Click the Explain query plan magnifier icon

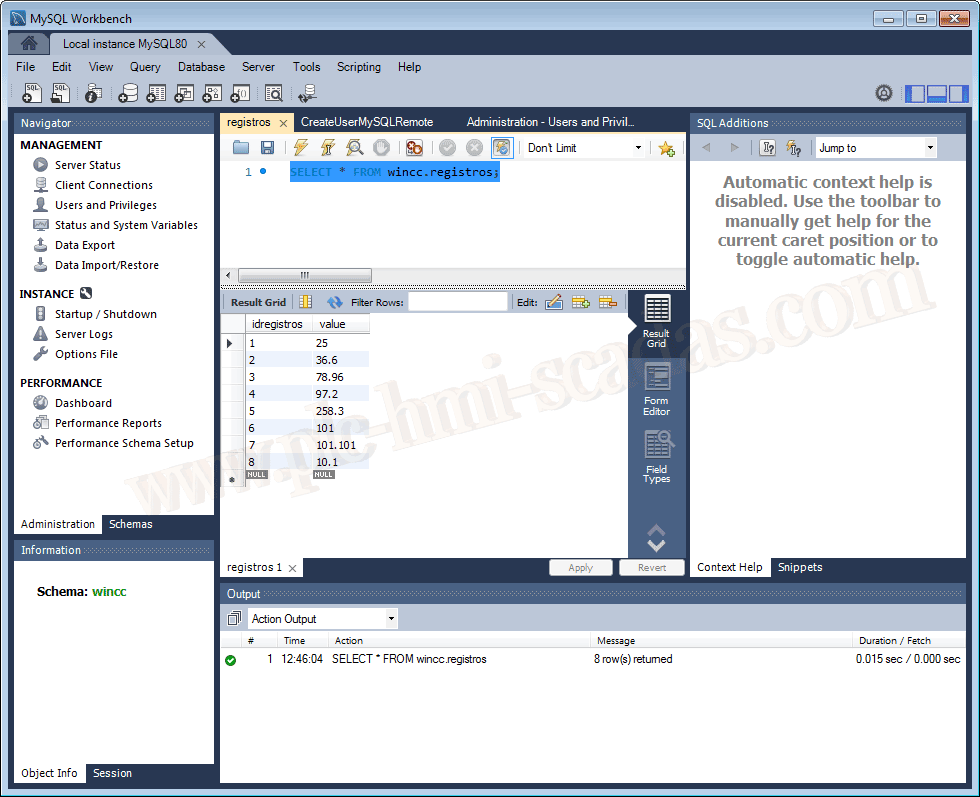pos(354,148)
